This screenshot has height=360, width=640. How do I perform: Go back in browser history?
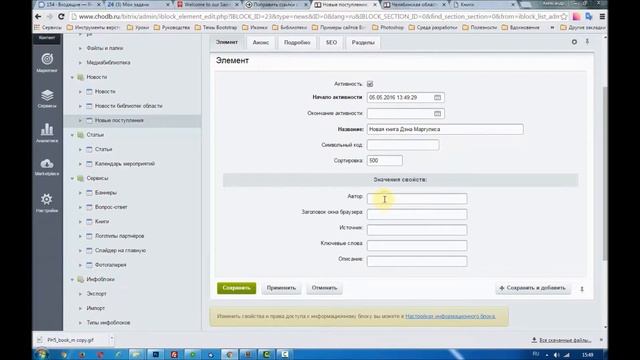(x=38, y=17)
